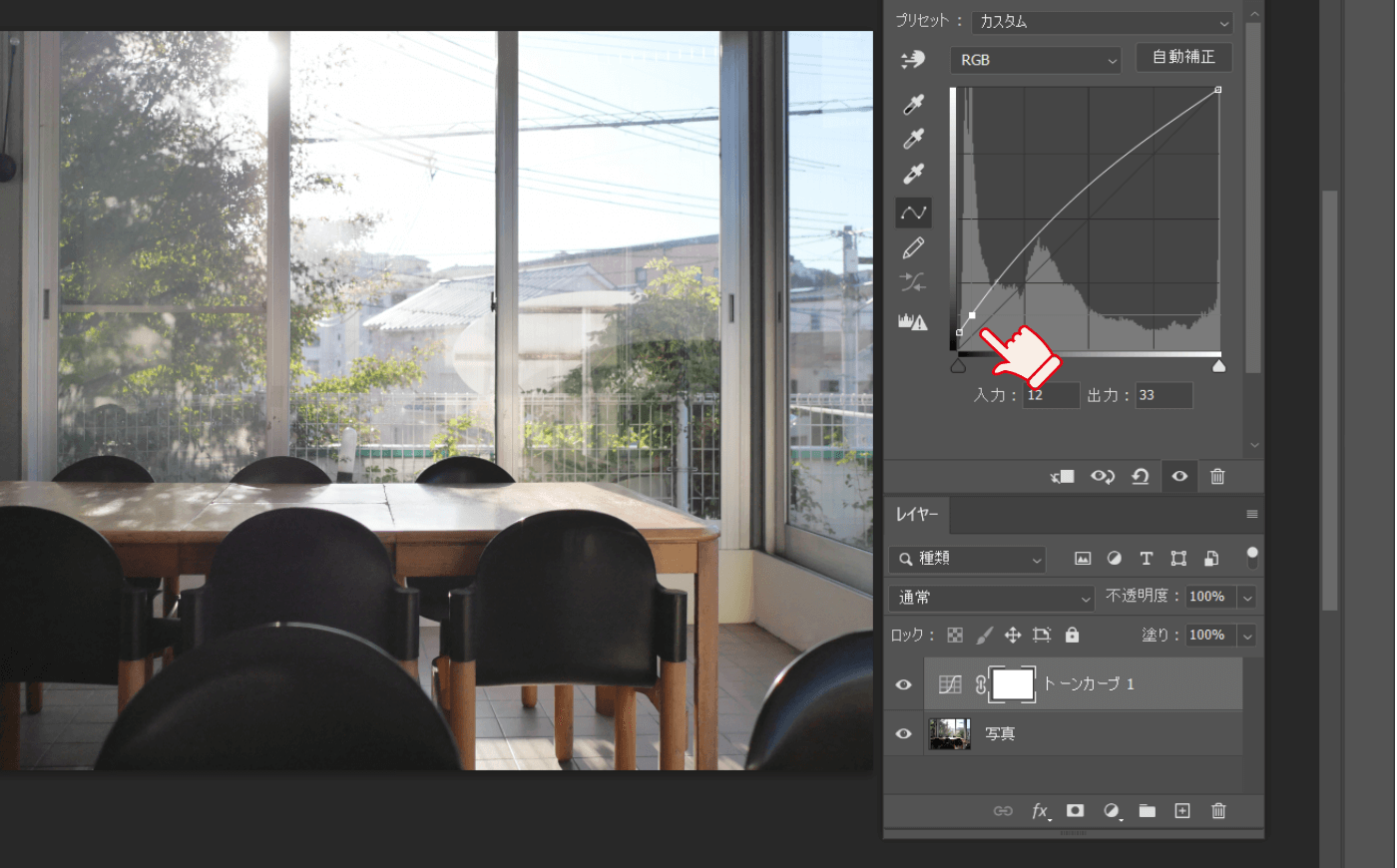The height and width of the screenshot is (868, 1397).
Task: Click the mask link chain icon
Action: 981,684
